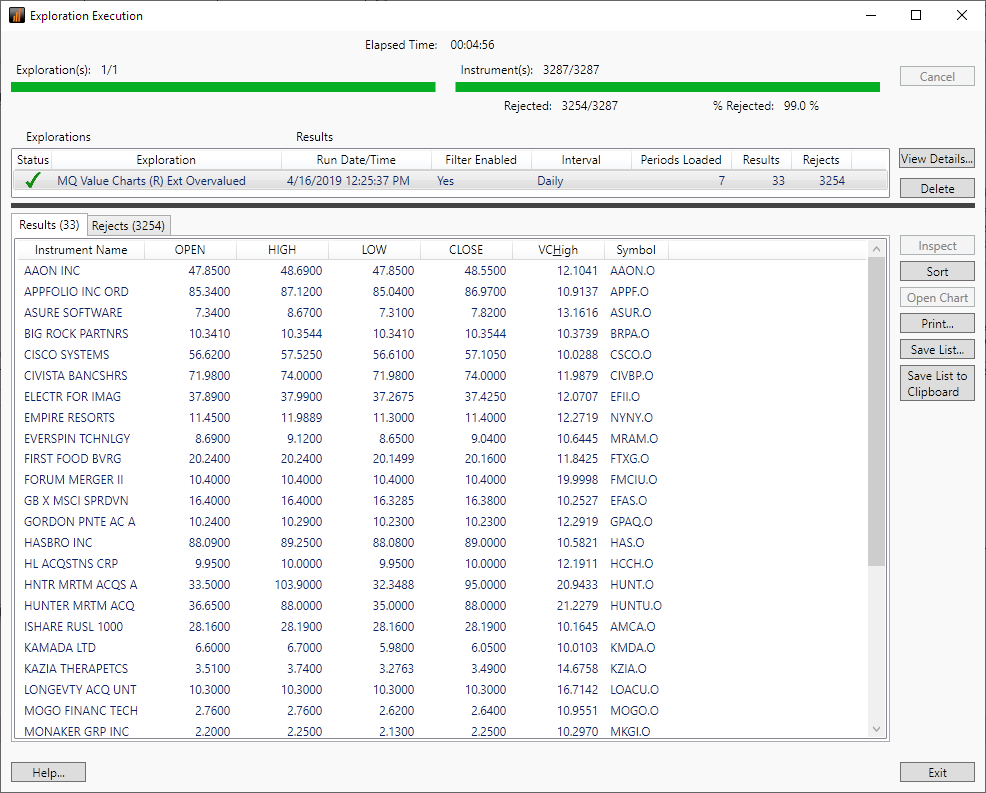This screenshot has width=986, height=793.
Task: Open View Details for the exploration
Action: (x=936, y=158)
